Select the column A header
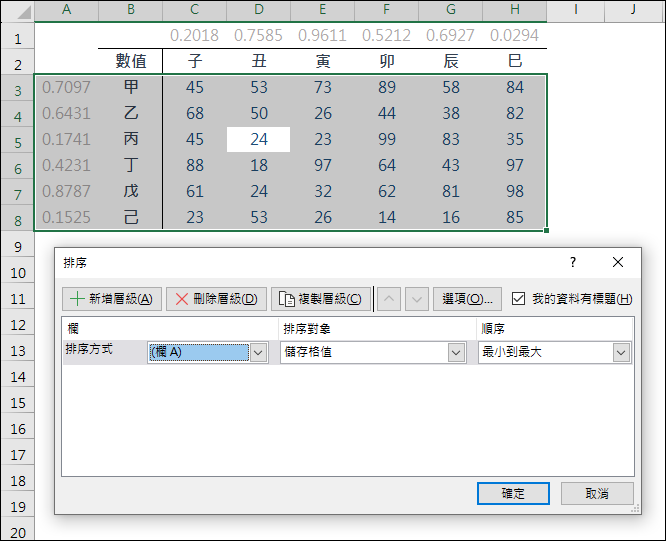Screen dimensions: 666x541 [67, 10]
